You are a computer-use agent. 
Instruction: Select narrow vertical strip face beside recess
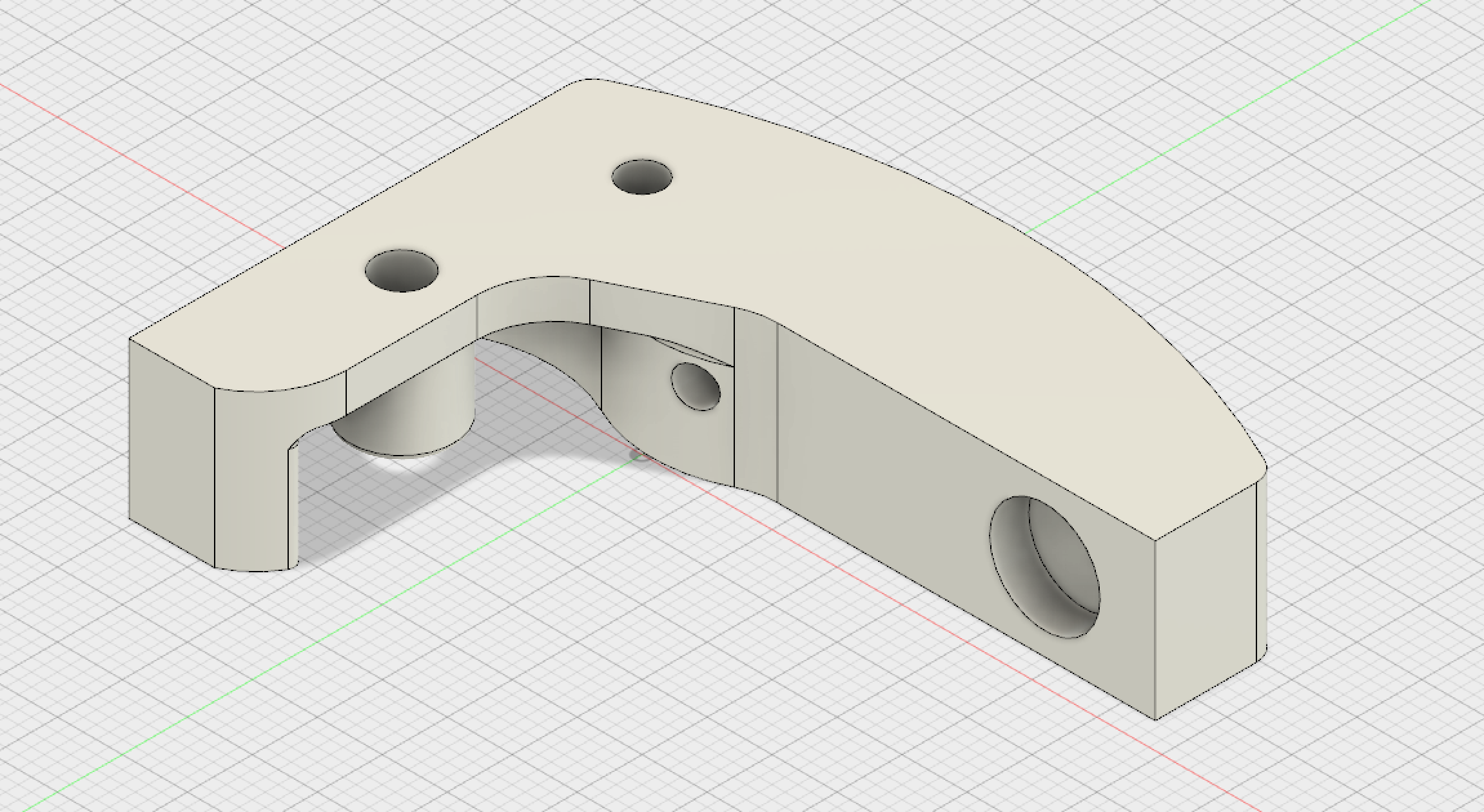[x=756, y=406]
